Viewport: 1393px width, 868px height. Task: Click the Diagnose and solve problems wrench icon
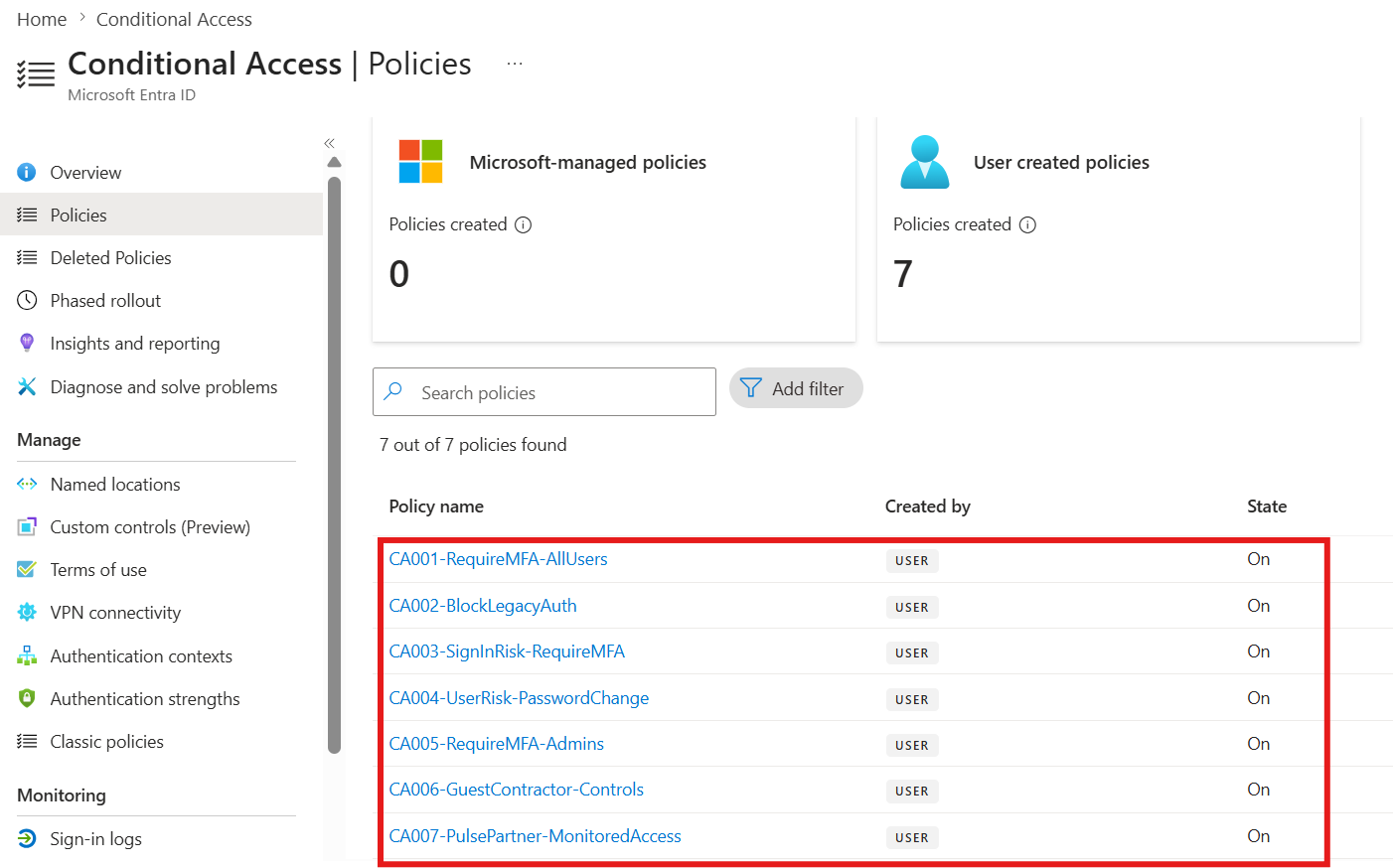27,387
